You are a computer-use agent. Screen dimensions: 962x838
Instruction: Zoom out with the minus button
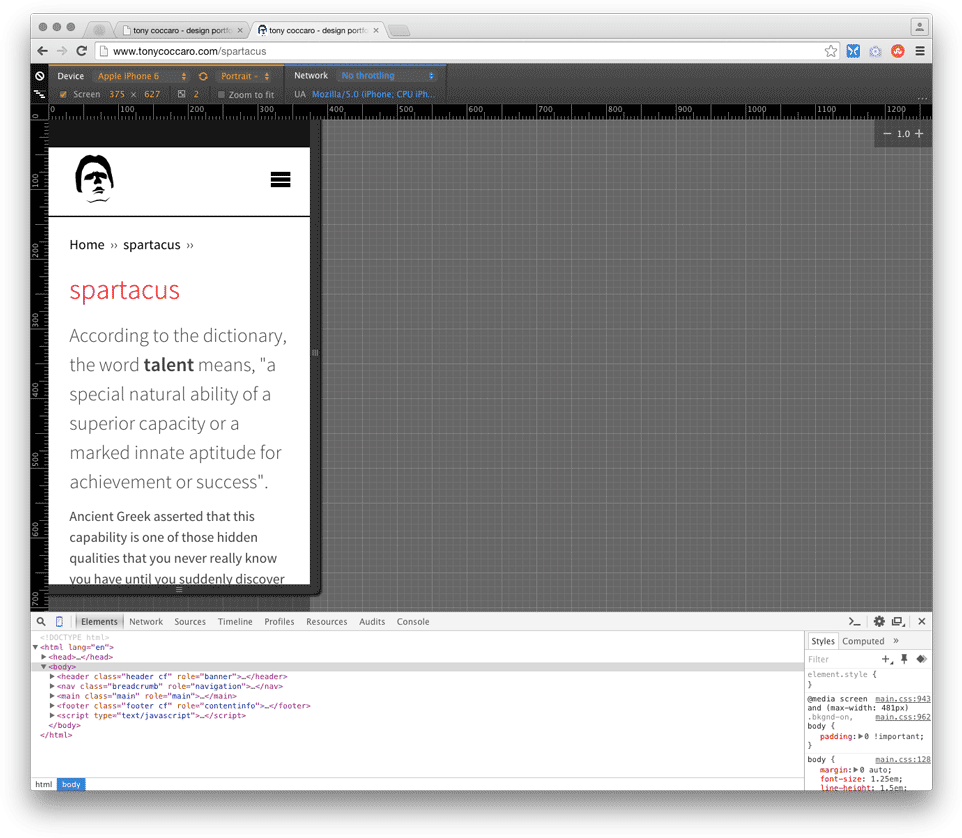[x=887, y=134]
